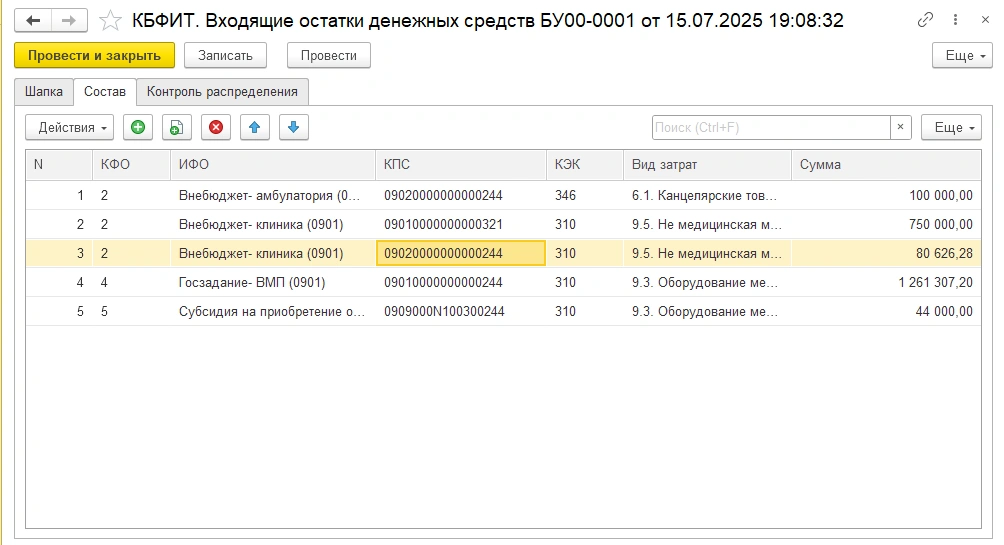Open the three-dot window menu
Screen dimensions: 1004x545
pyautogui.click(x=955, y=20)
